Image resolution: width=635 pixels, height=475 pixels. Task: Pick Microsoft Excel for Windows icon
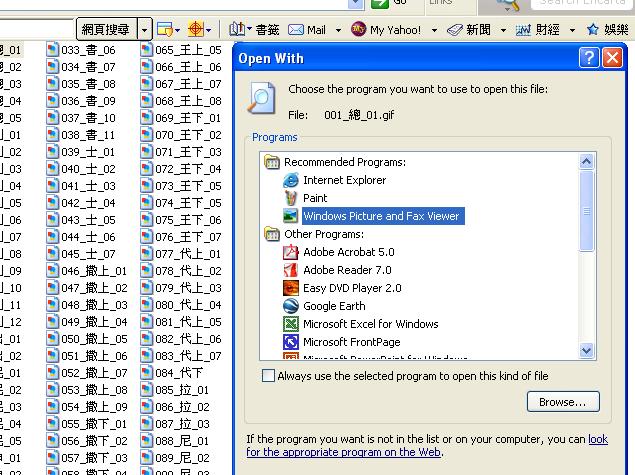(291, 324)
